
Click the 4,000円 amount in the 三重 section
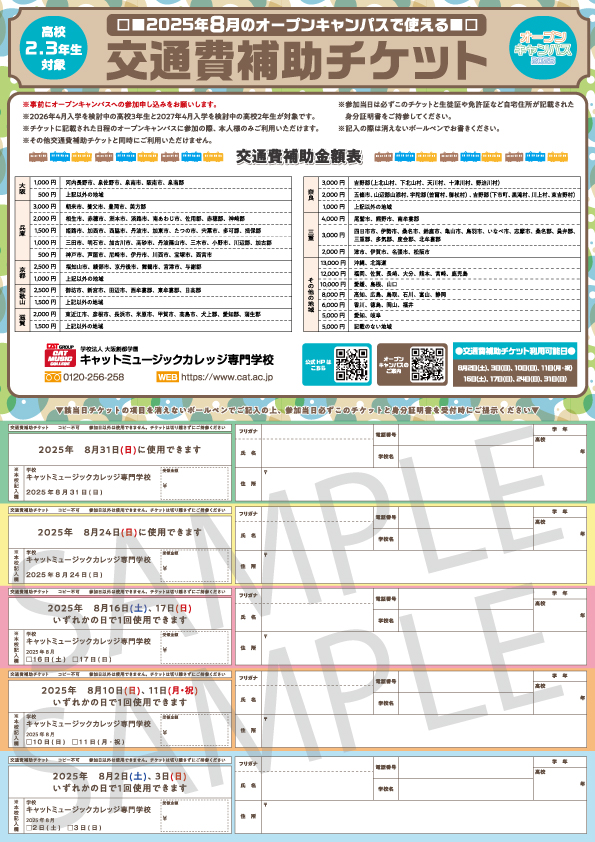pos(333,219)
